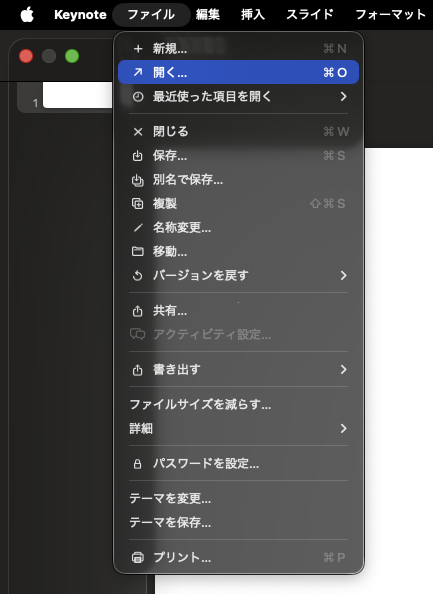Image resolution: width=433 pixels, height=594 pixels.
Task: Click the folder icon beside 移動...
Action: click(138, 251)
